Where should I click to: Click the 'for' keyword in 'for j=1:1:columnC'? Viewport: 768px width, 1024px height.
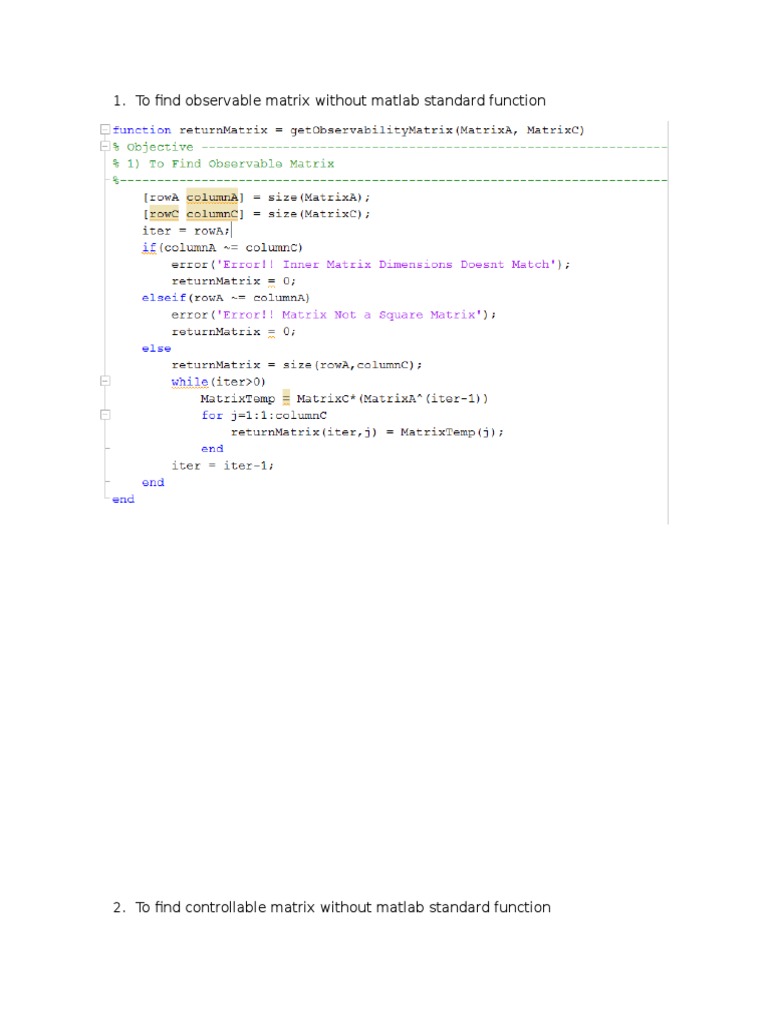(x=212, y=415)
